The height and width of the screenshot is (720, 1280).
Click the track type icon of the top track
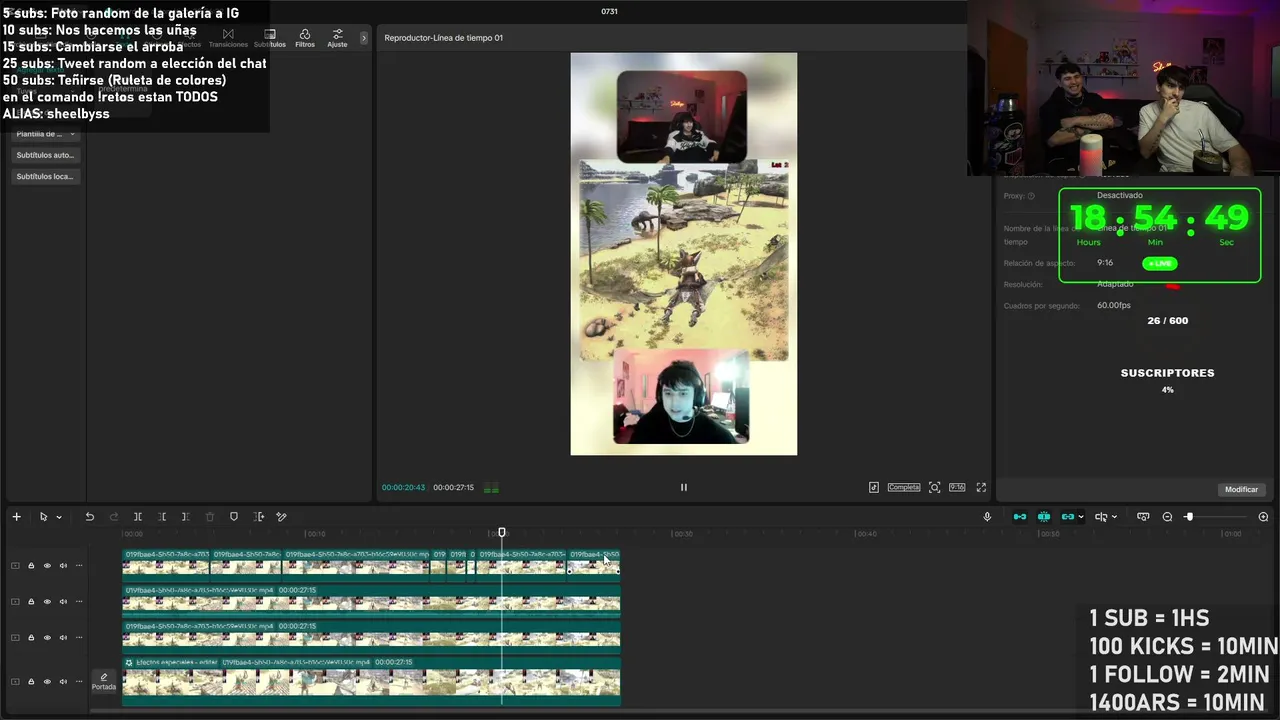pos(15,565)
